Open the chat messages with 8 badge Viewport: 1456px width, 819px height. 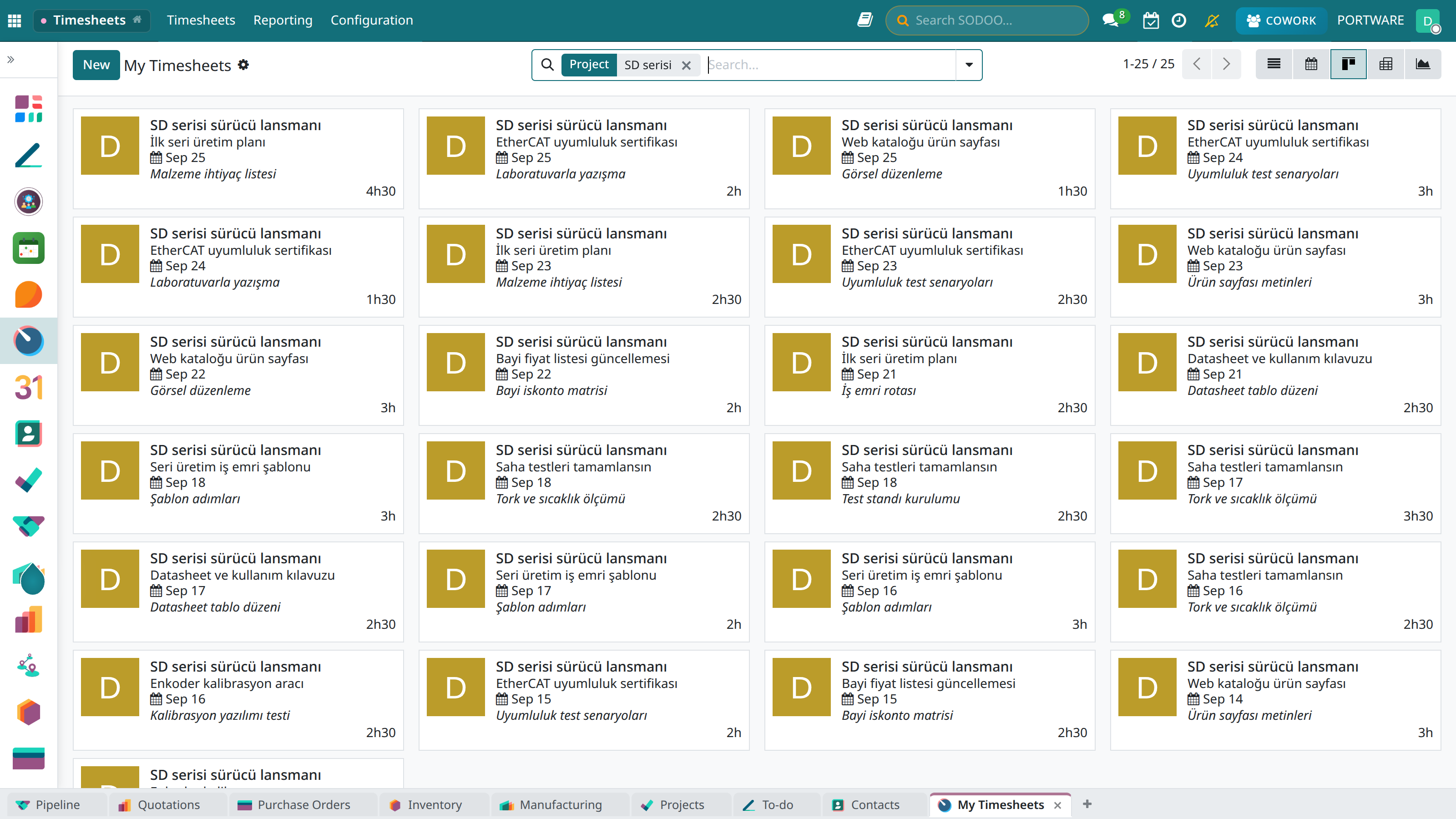click(x=1111, y=20)
